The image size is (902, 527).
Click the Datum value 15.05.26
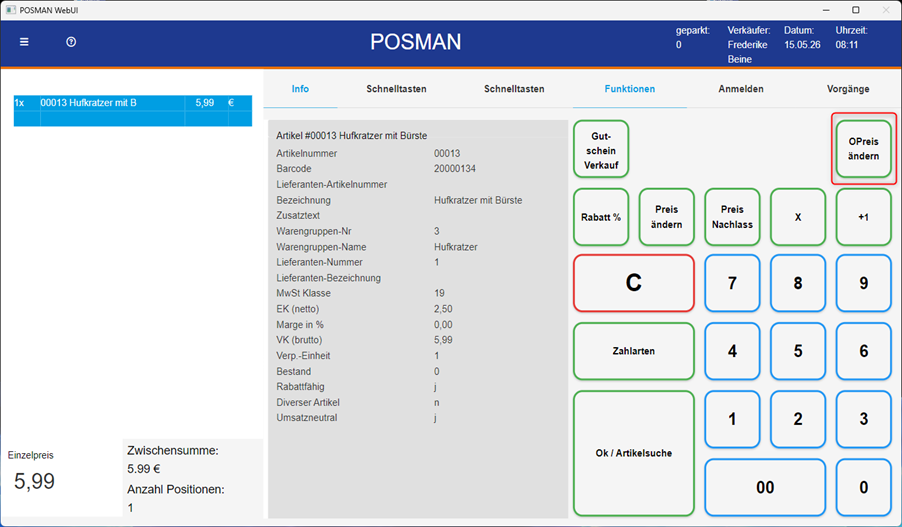point(802,45)
